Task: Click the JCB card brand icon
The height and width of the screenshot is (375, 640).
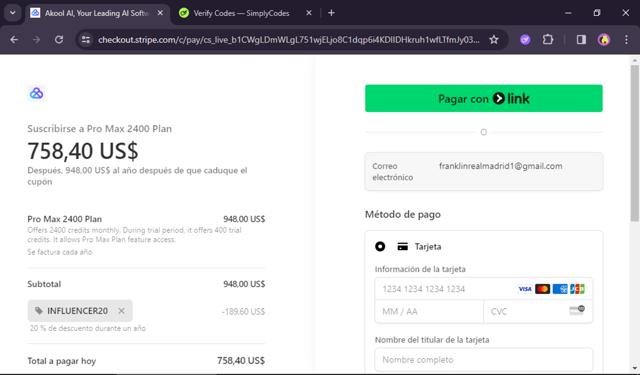Action: click(x=577, y=289)
